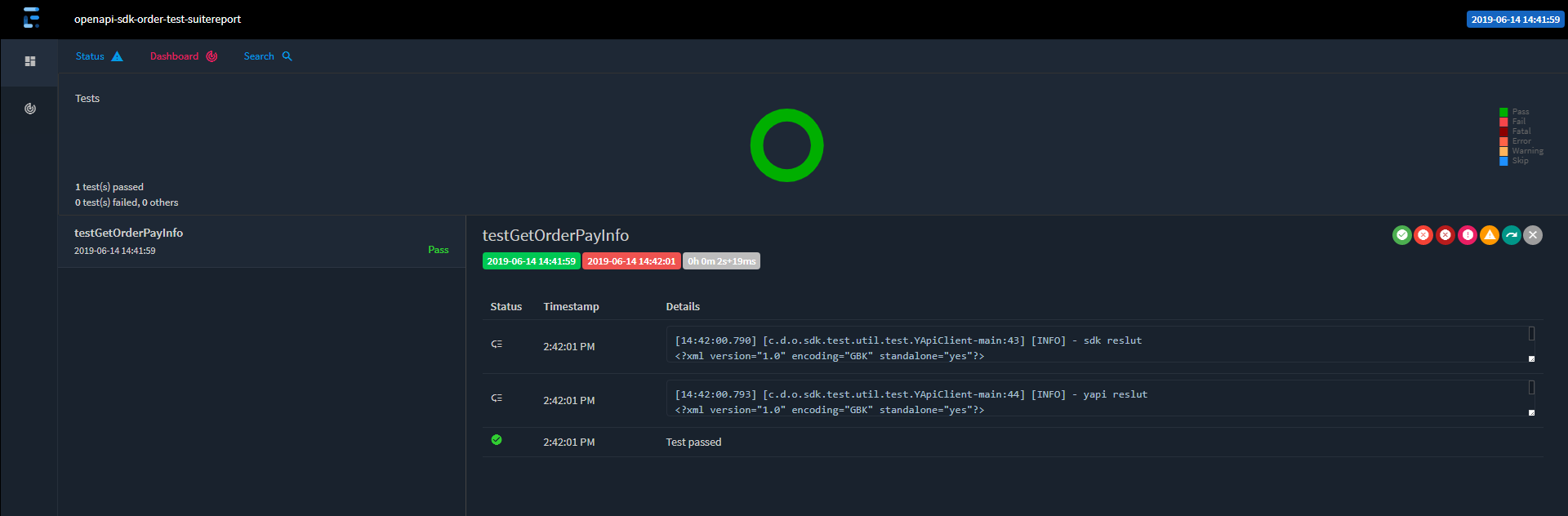Click the Fail legend color swatch
This screenshot has height=516, width=1568.
tap(1503, 122)
